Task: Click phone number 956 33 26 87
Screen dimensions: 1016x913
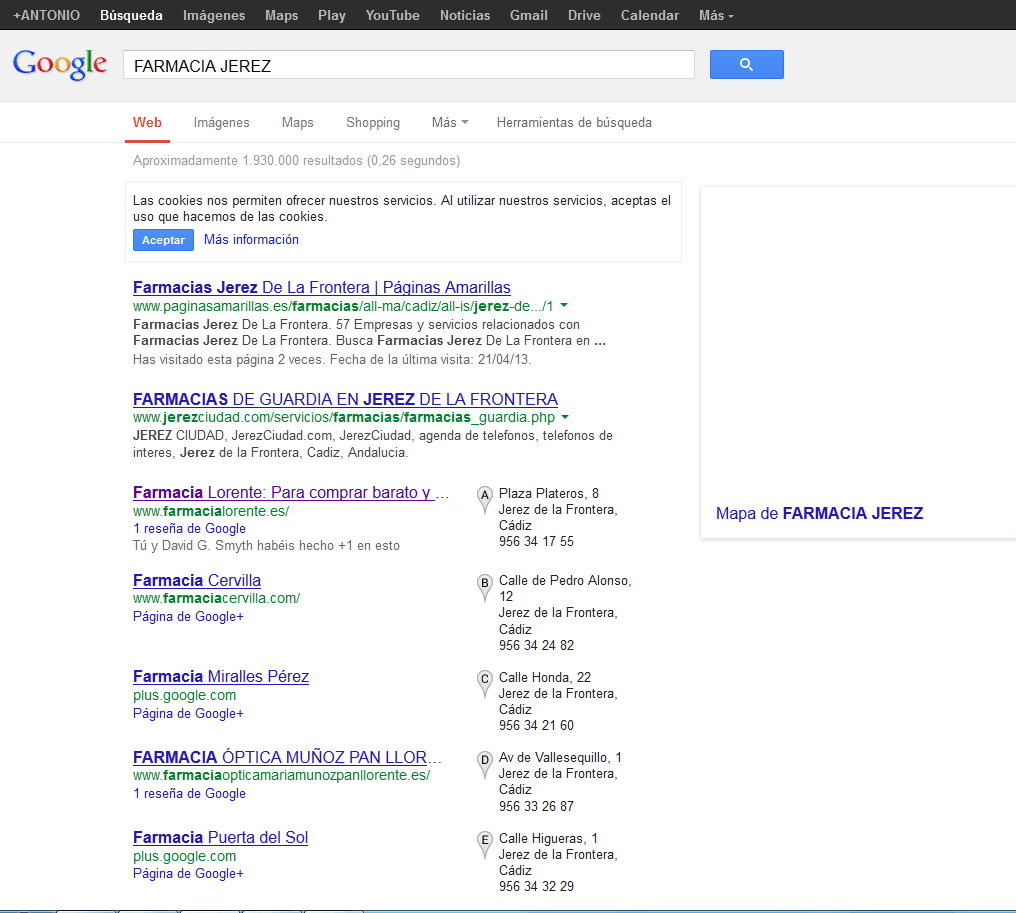Action: pyautogui.click(x=536, y=806)
